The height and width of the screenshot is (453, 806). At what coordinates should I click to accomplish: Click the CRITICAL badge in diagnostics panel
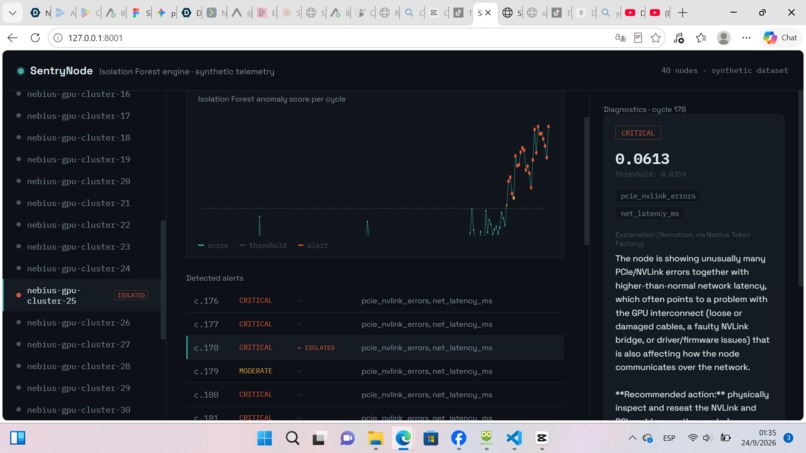pyautogui.click(x=637, y=133)
